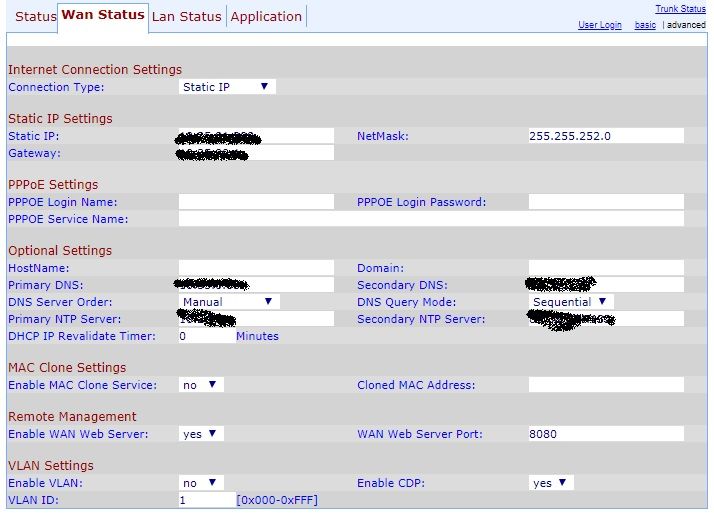
Task: Click the WAN Web Server Port field
Action: 606,434
